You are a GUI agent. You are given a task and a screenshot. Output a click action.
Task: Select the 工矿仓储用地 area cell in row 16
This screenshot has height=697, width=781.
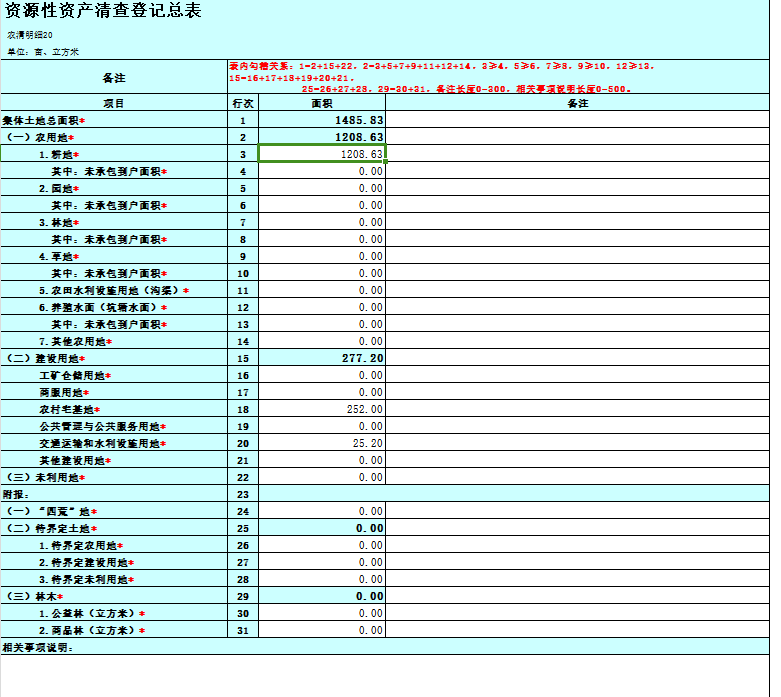click(x=322, y=375)
